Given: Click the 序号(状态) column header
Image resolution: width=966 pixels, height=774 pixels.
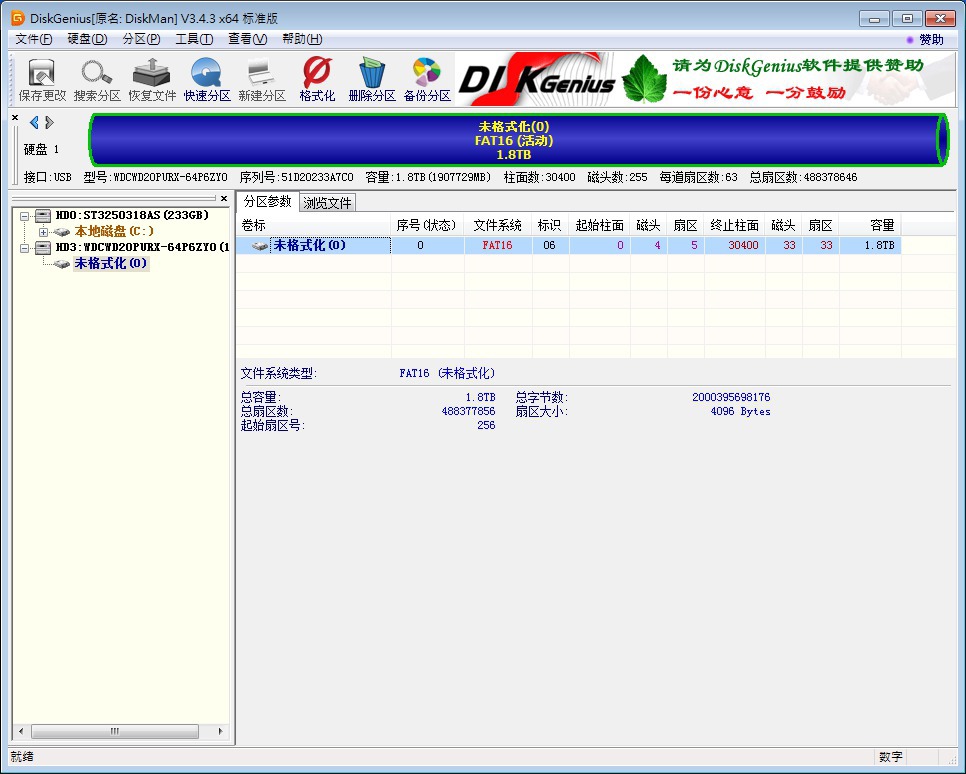Looking at the screenshot, I should coord(427,225).
